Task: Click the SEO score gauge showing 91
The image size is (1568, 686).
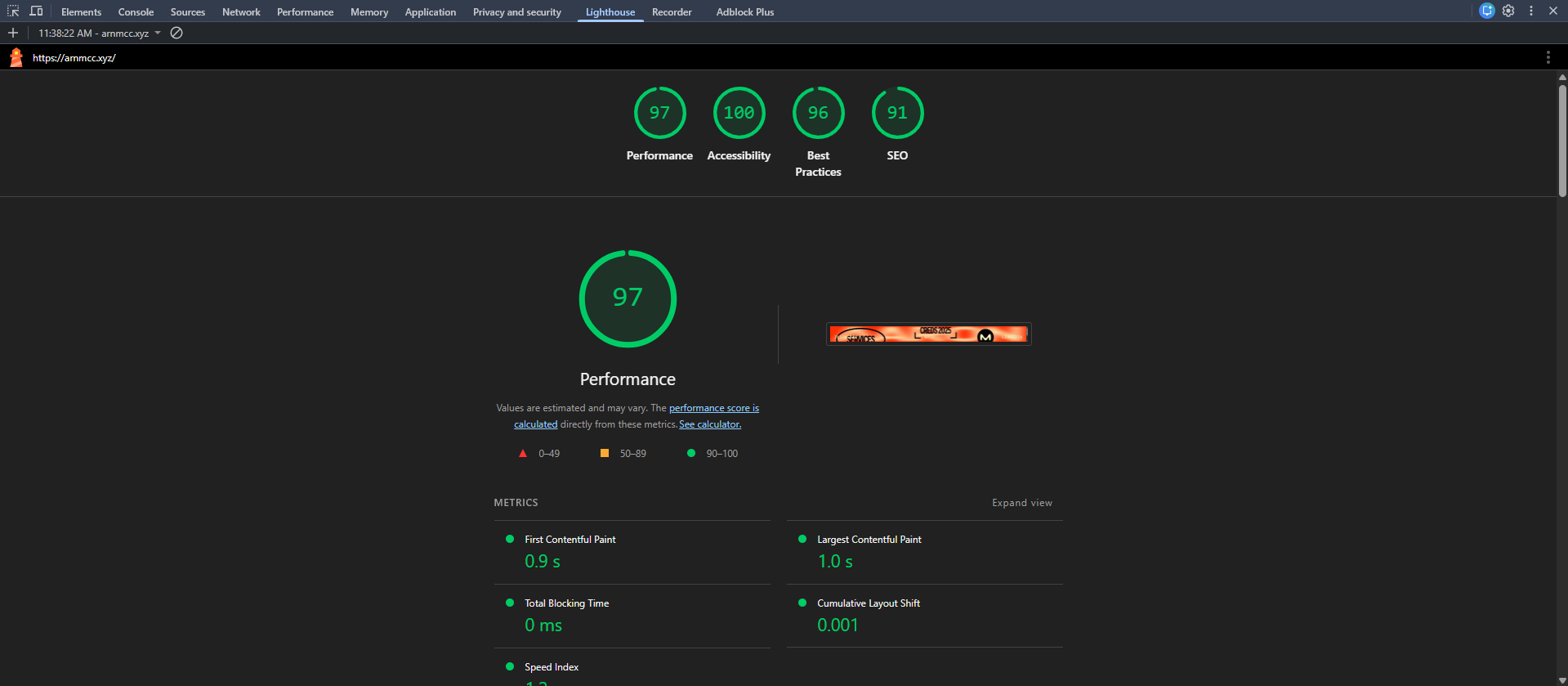Action: coord(897,114)
